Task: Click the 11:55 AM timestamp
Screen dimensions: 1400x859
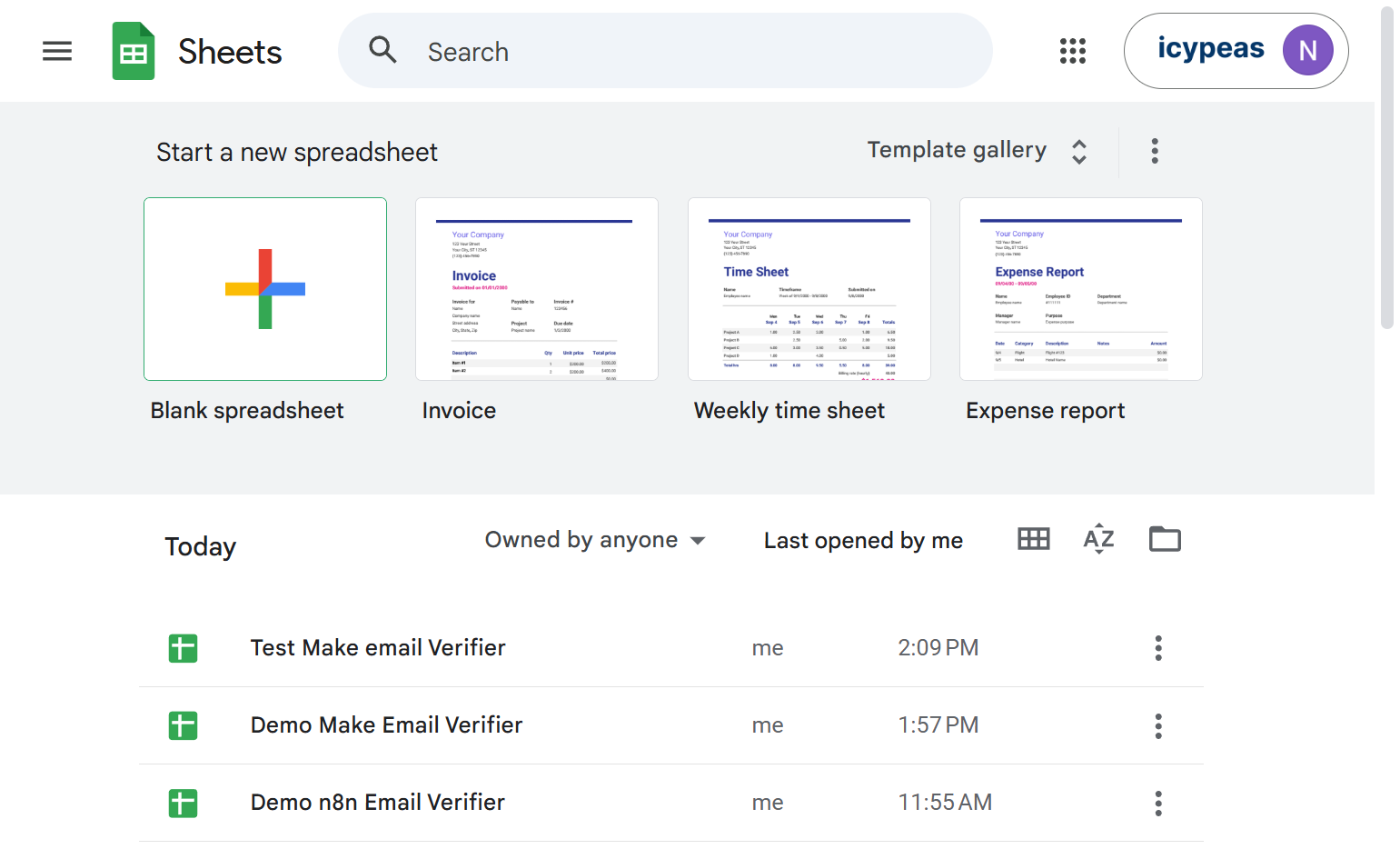Action: (945, 803)
